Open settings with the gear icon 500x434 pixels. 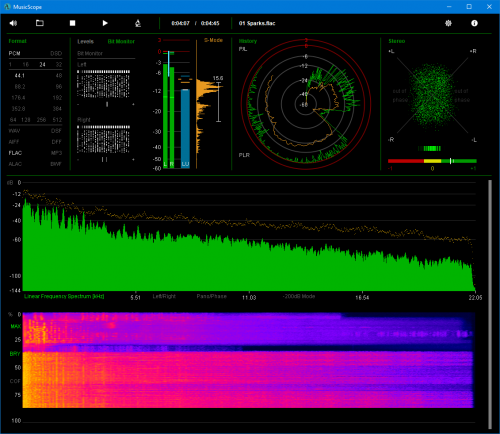(x=448, y=23)
